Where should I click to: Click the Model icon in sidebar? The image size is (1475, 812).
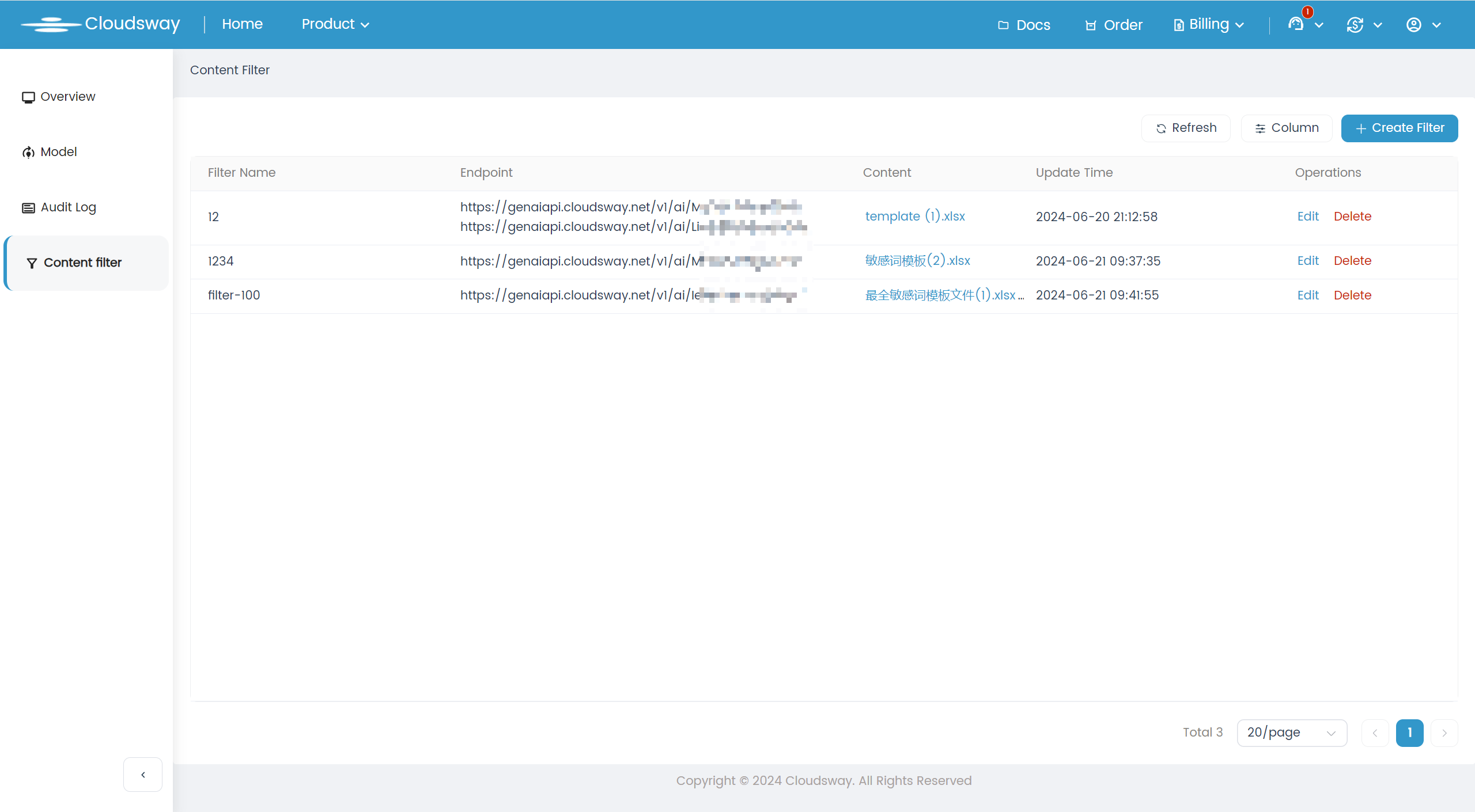[x=28, y=152]
